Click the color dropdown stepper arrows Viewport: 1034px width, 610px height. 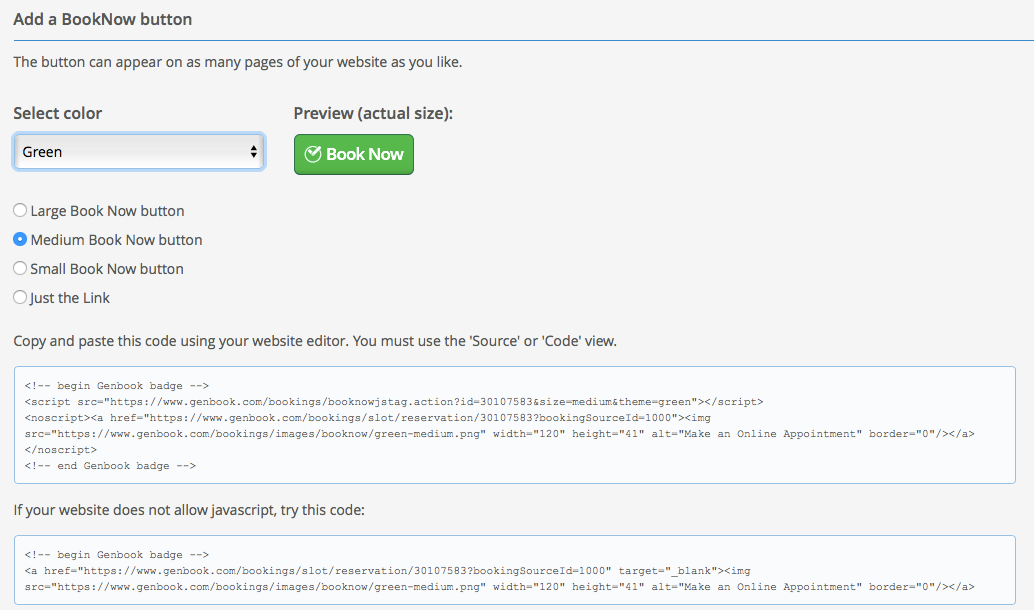[x=256, y=150]
